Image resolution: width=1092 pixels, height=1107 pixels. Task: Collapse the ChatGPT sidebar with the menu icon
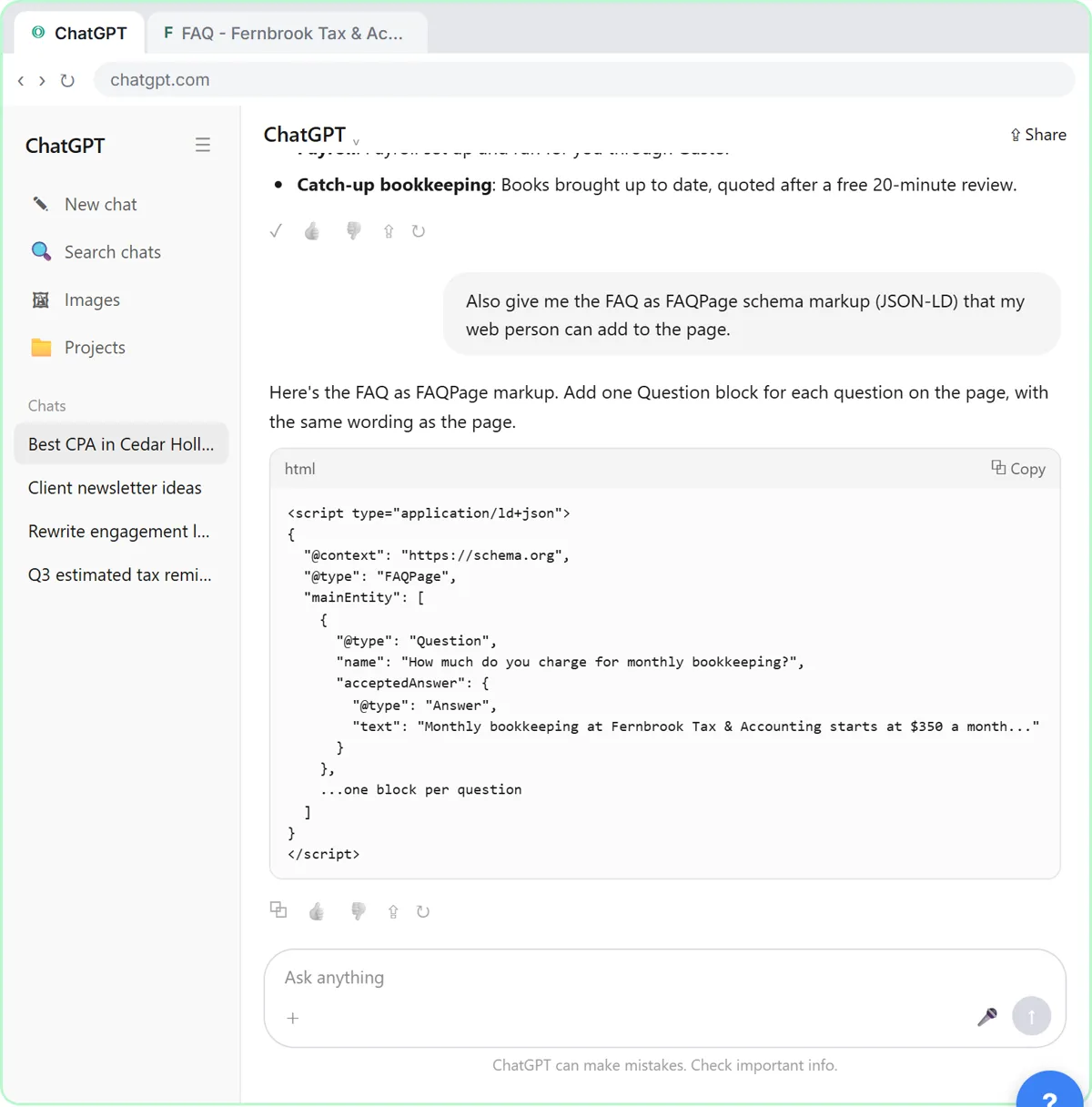click(203, 145)
